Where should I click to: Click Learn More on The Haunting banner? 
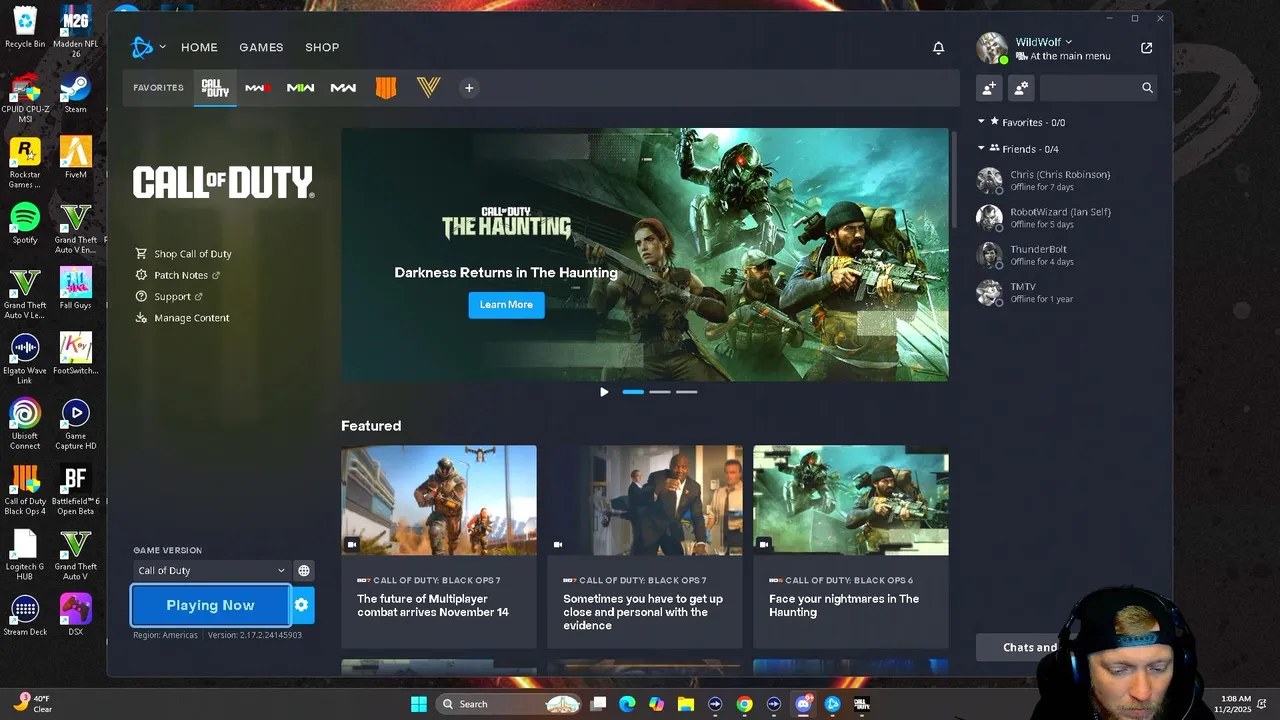tap(506, 305)
